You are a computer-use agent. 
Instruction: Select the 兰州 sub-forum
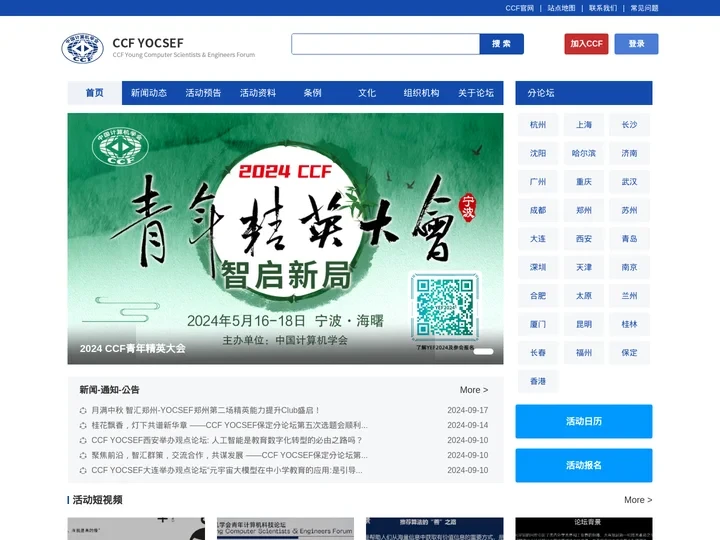630,296
